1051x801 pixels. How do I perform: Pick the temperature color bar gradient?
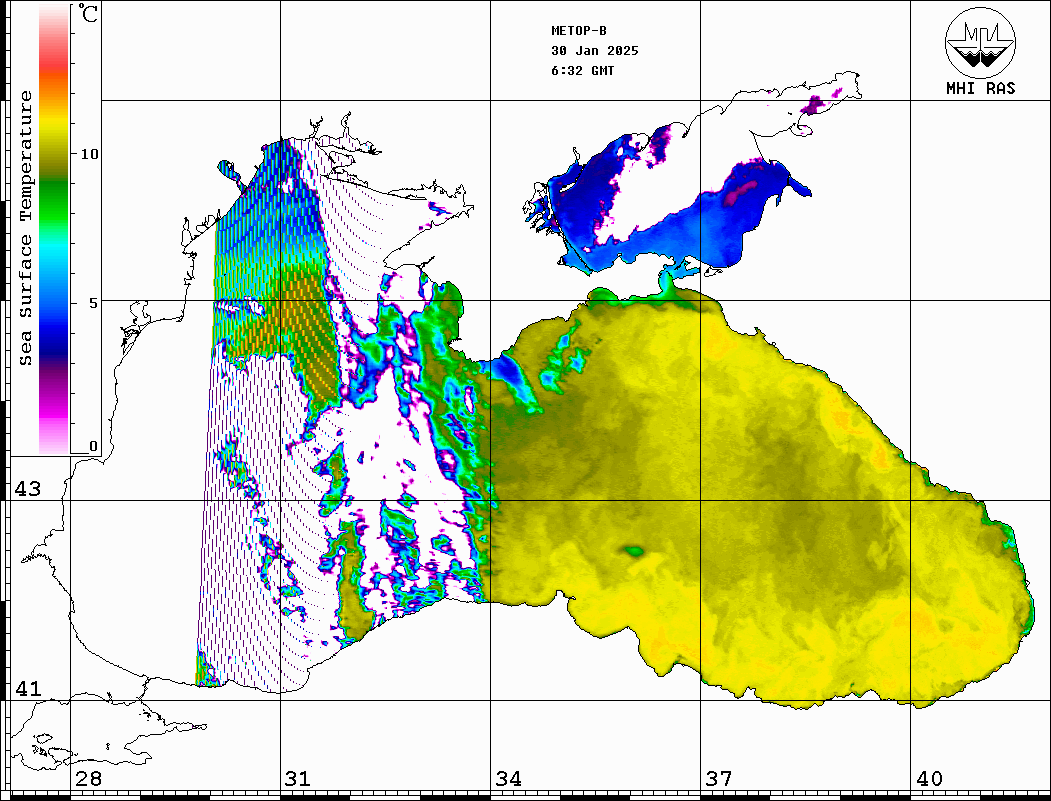coord(54,229)
